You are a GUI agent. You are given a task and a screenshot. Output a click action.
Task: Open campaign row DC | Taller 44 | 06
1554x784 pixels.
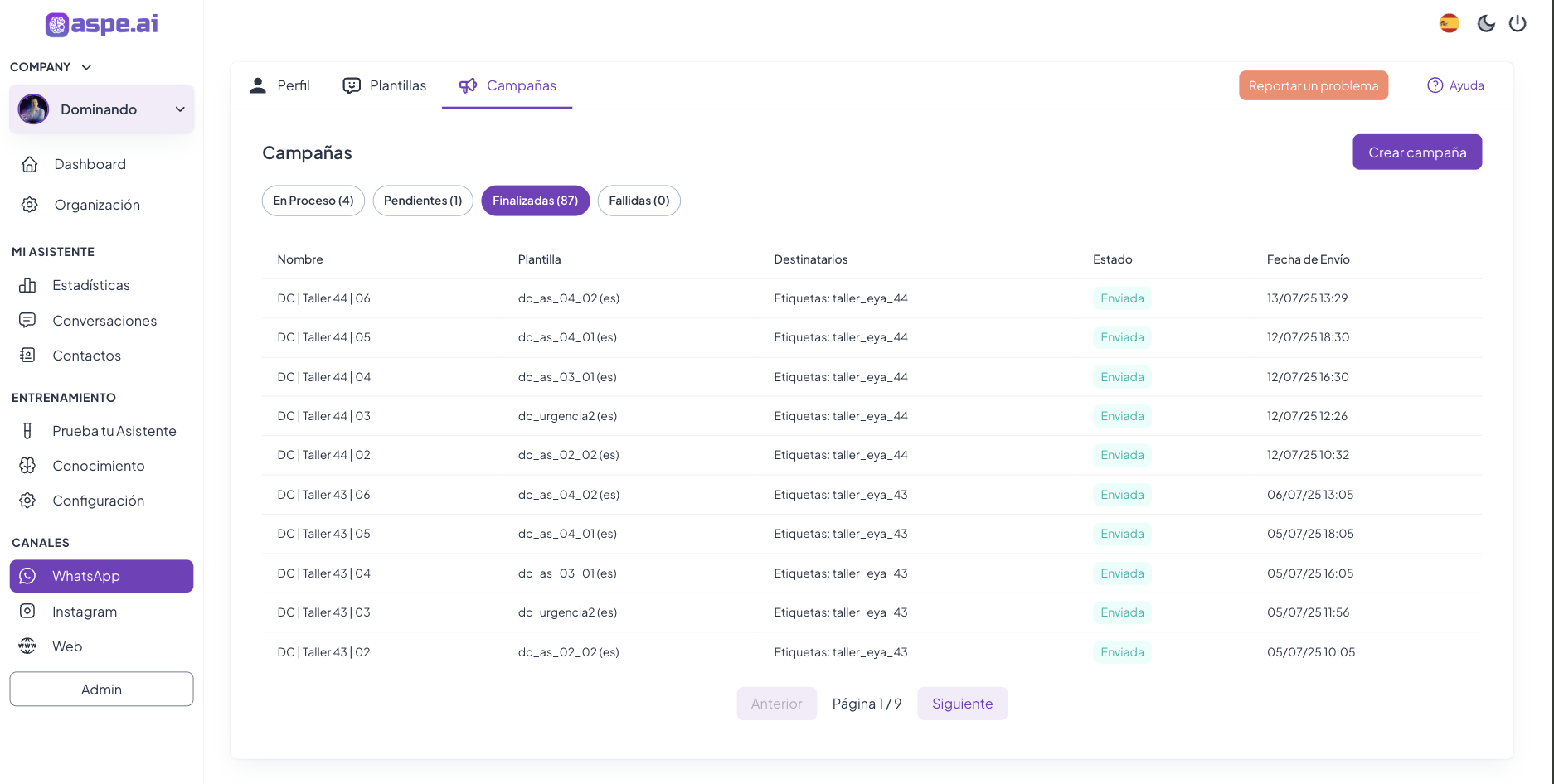[x=323, y=298]
